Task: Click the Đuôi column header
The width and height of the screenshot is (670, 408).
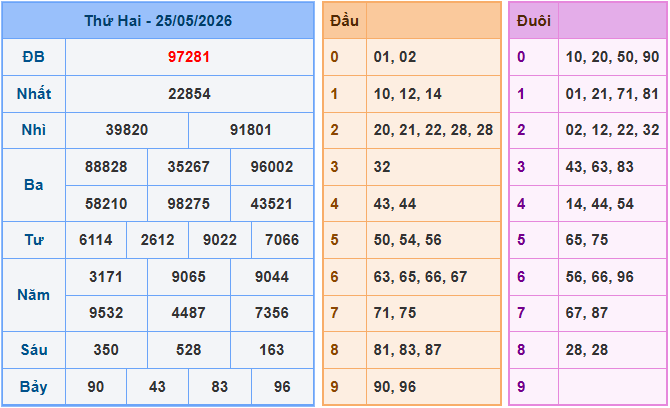Action: tap(534, 21)
